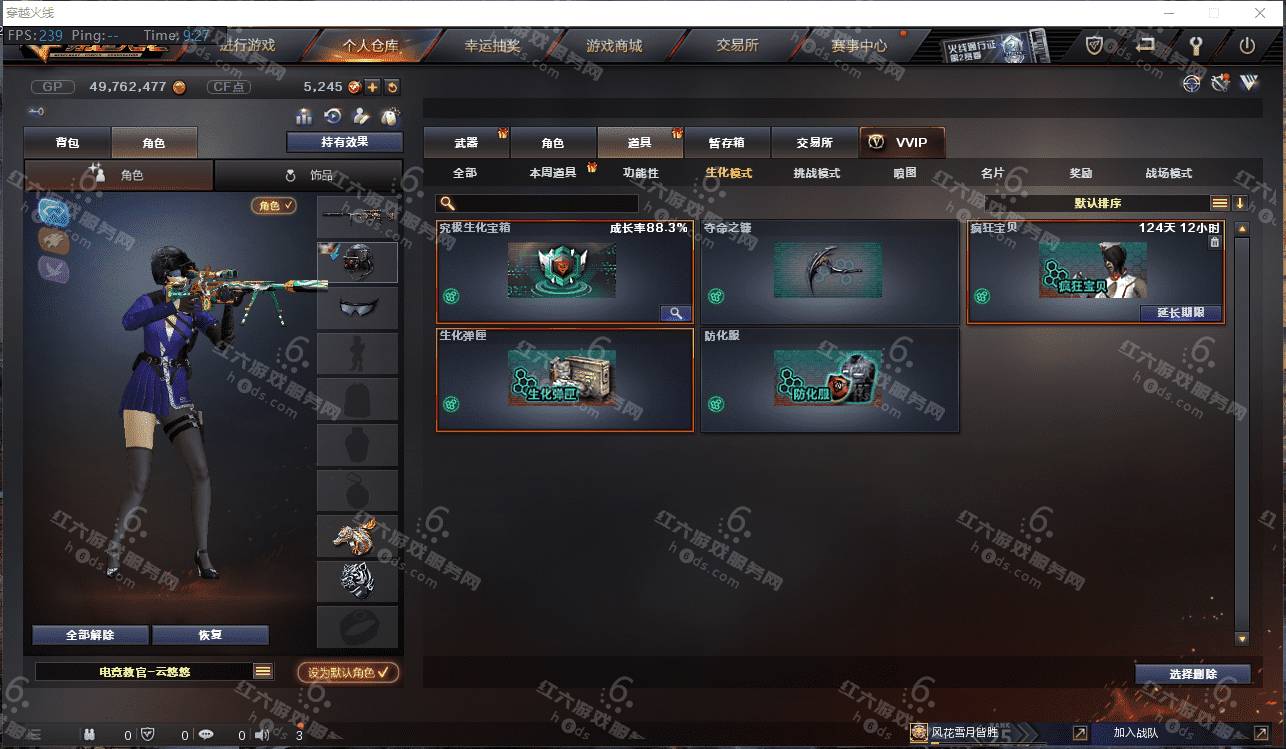
Task: Click the 延长期限 button
Action: (1181, 313)
